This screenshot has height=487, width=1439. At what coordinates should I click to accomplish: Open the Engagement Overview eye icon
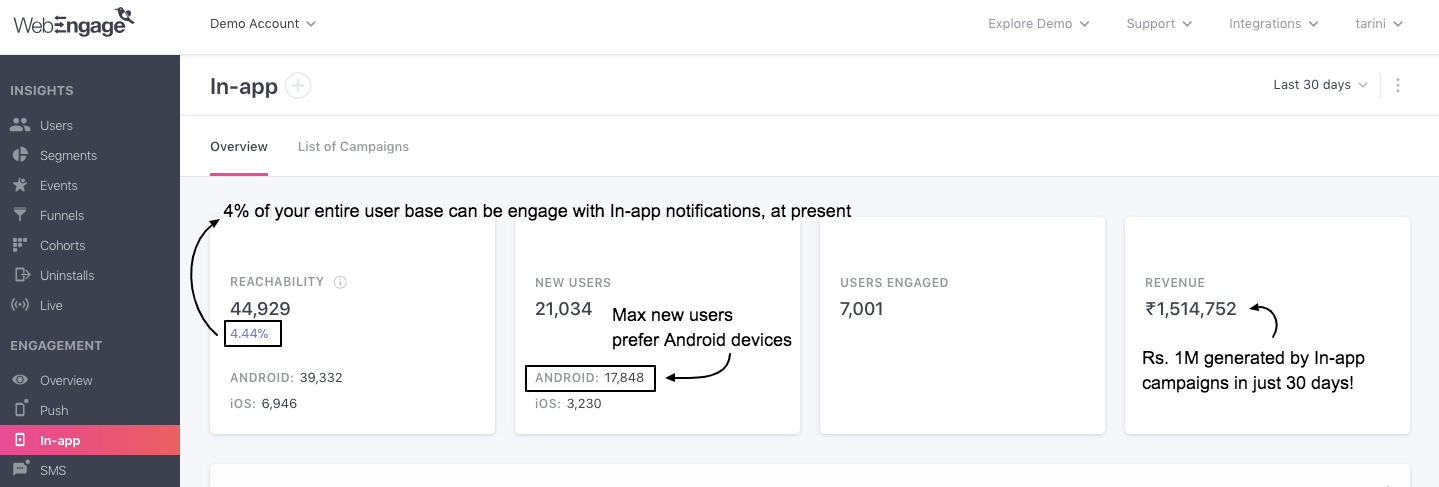pyautogui.click(x=19, y=380)
